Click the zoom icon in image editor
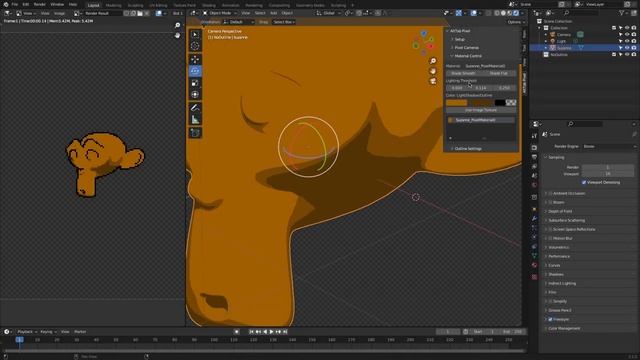The height and width of the screenshot is (360, 640). pos(178,25)
